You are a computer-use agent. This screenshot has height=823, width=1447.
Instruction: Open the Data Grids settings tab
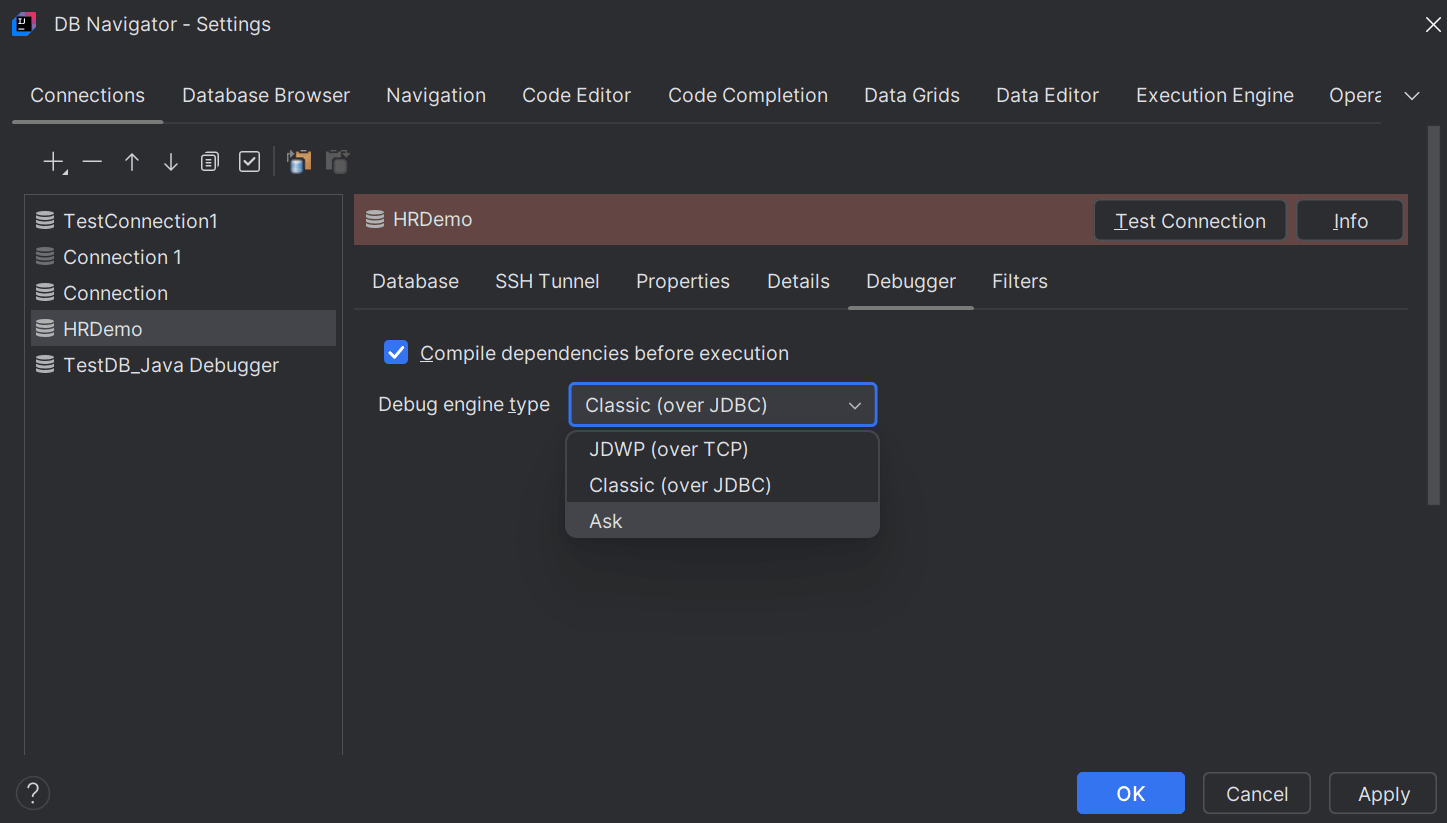(x=911, y=95)
